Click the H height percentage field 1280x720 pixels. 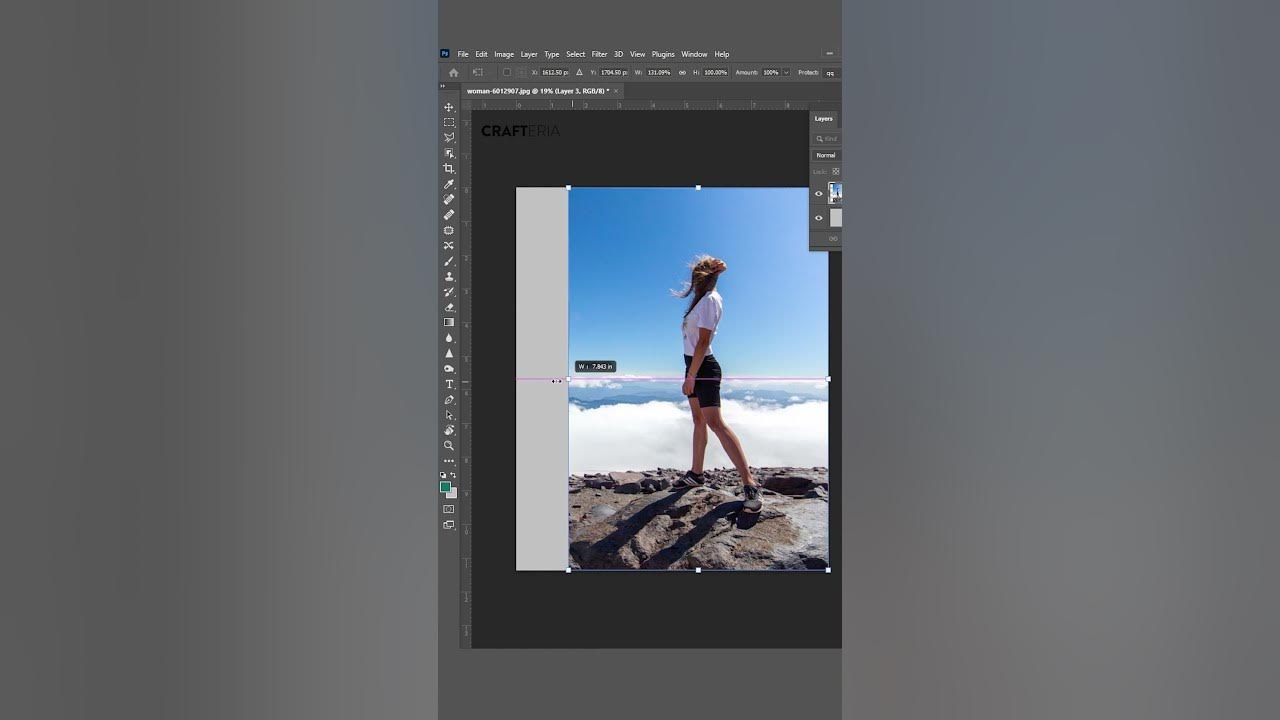pyautogui.click(x=716, y=72)
